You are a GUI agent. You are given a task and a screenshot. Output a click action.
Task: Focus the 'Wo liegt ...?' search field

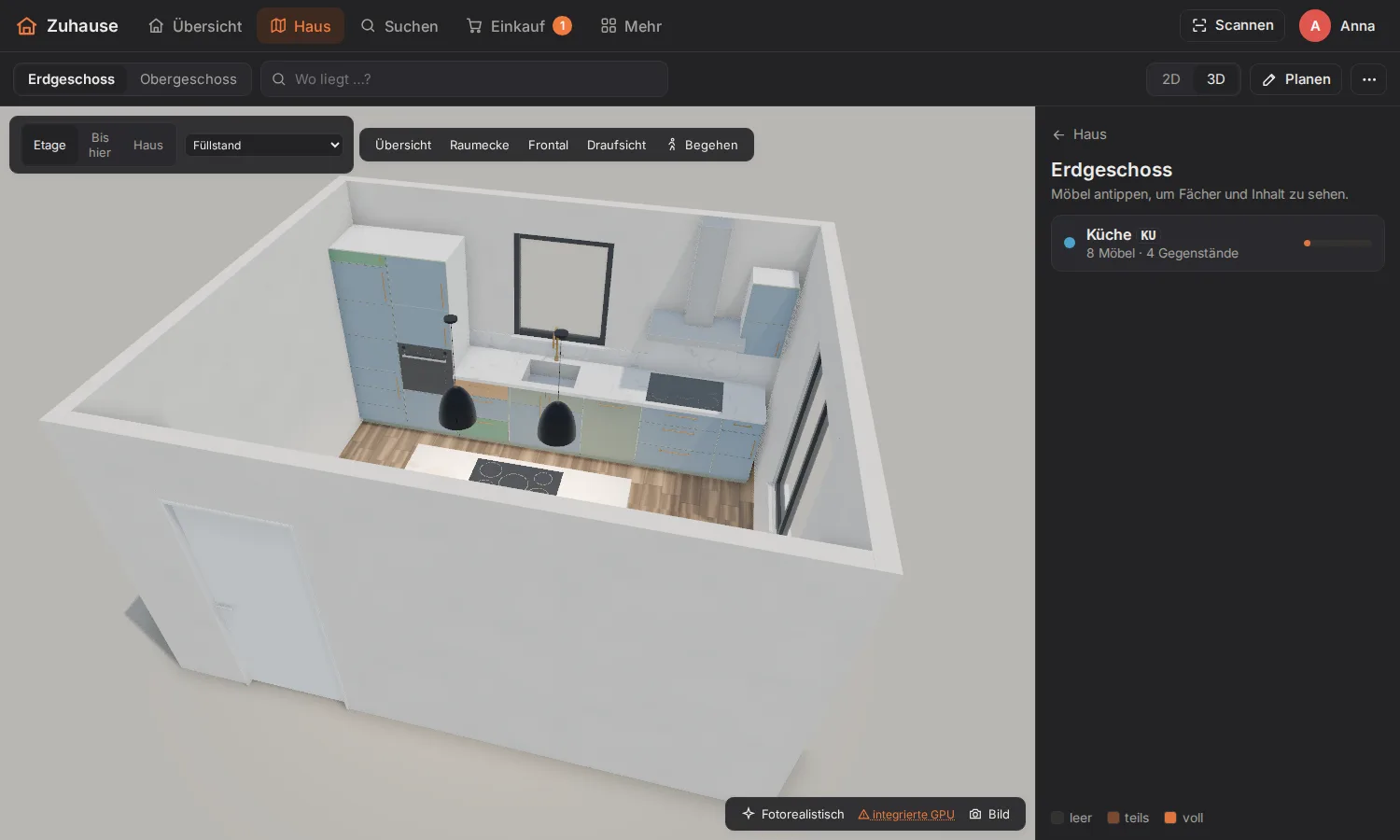coord(464,79)
